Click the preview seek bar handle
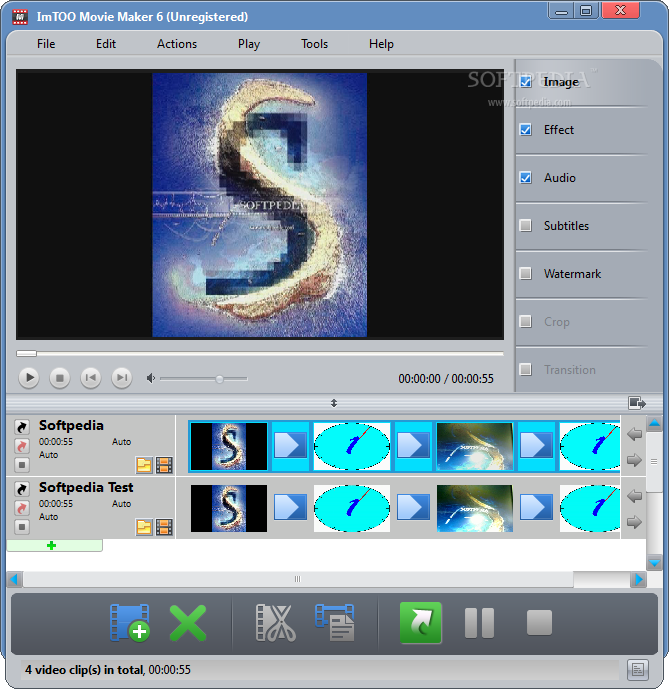Image resolution: width=669 pixels, height=689 pixels. (26, 353)
